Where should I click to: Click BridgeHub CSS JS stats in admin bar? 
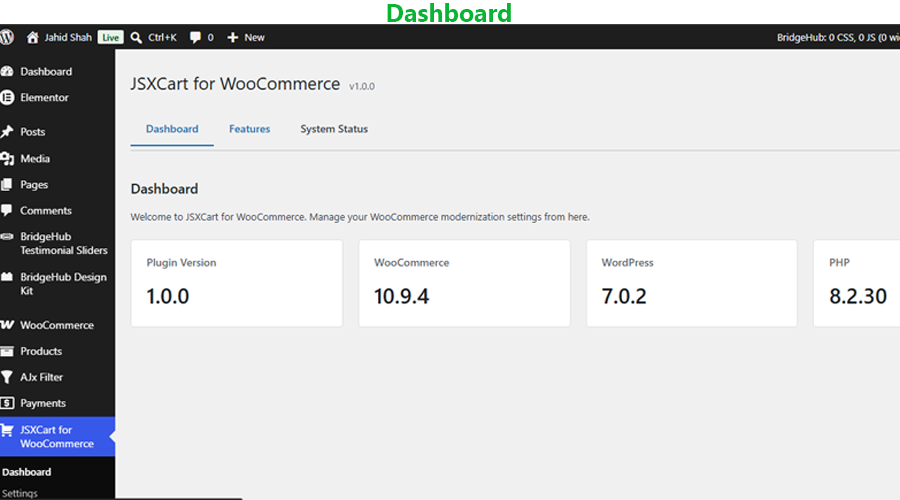click(838, 37)
